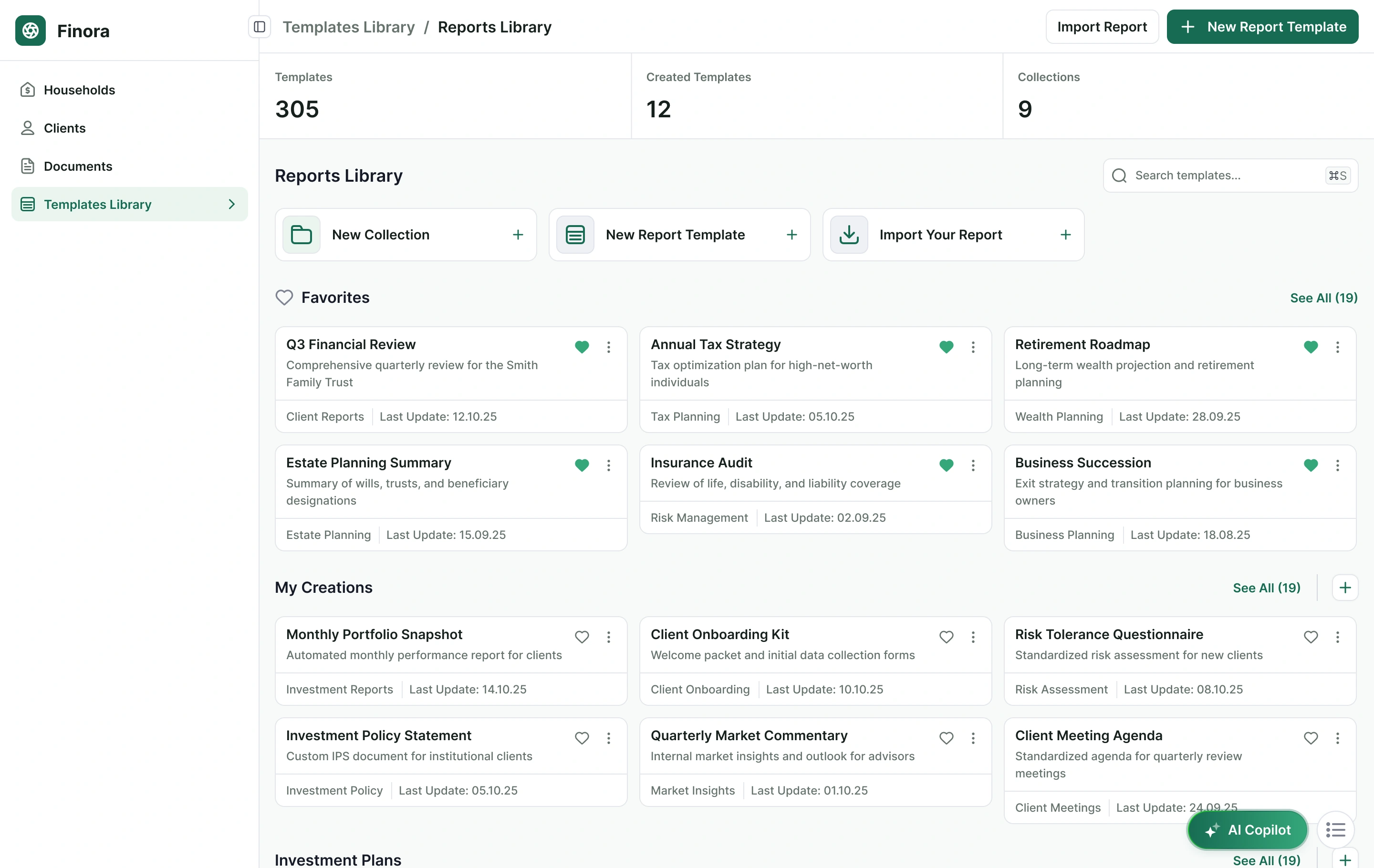Viewport: 1374px width, 868px height.
Task: Click the list icon beside AI Copilot
Action: tap(1335, 830)
